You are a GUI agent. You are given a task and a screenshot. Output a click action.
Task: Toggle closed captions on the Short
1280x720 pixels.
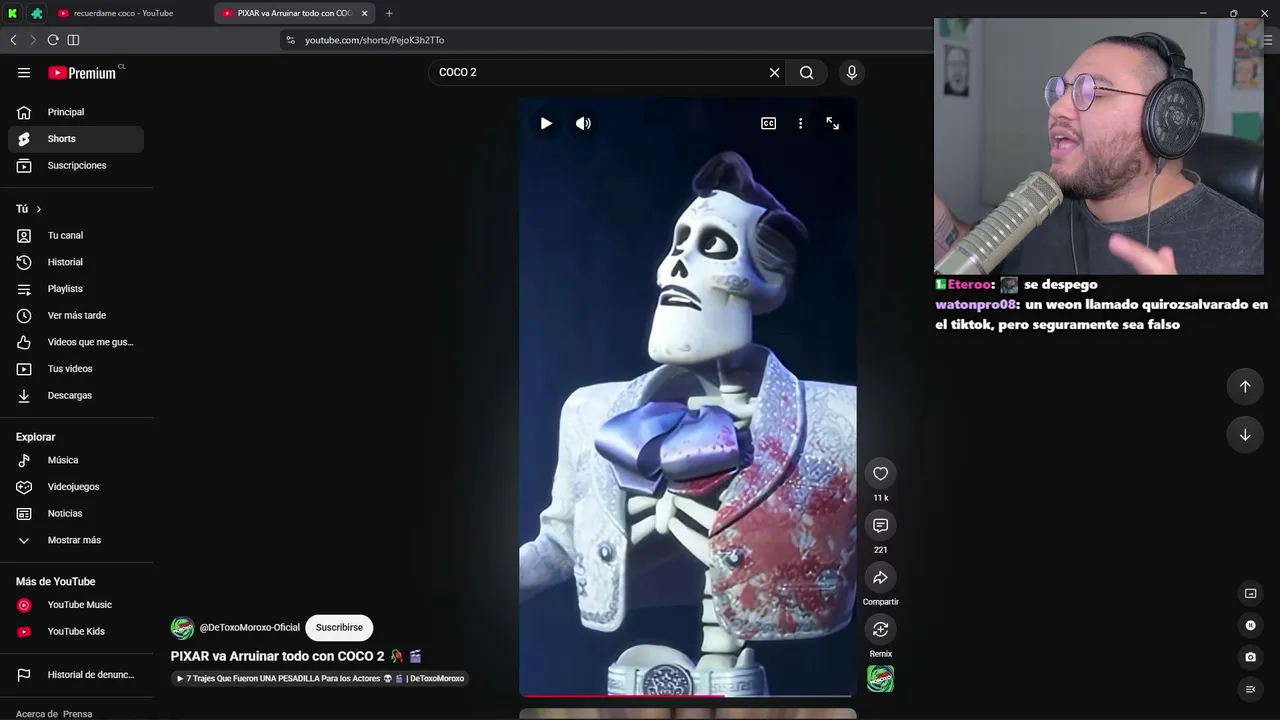[x=768, y=123]
